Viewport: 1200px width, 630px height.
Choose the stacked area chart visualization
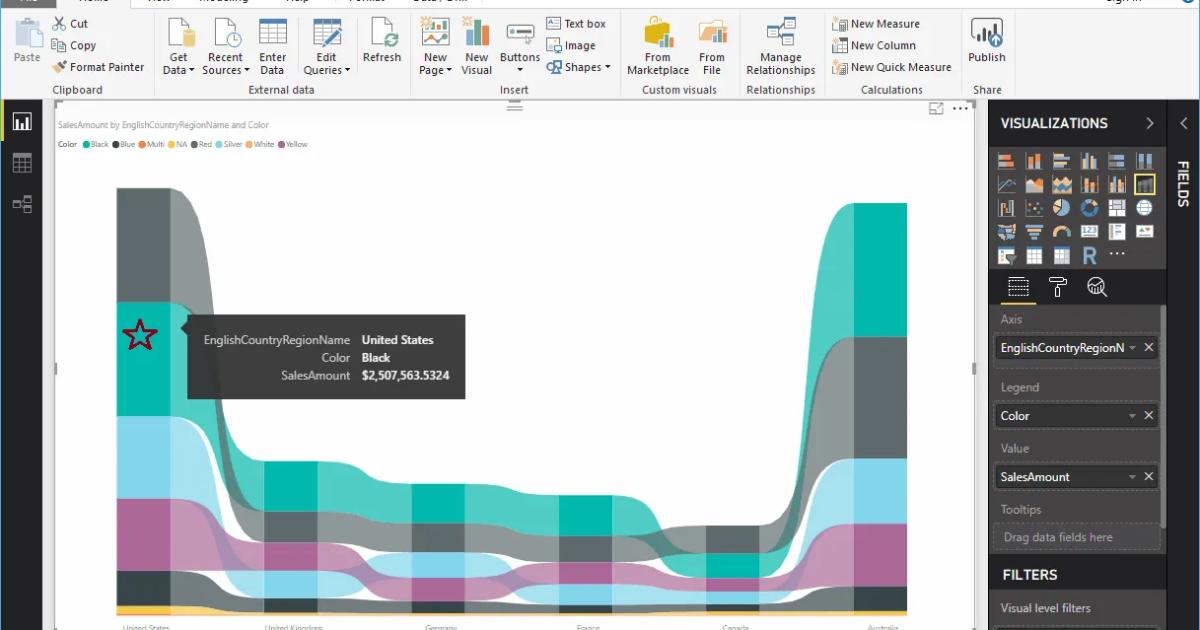point(1062,185)
